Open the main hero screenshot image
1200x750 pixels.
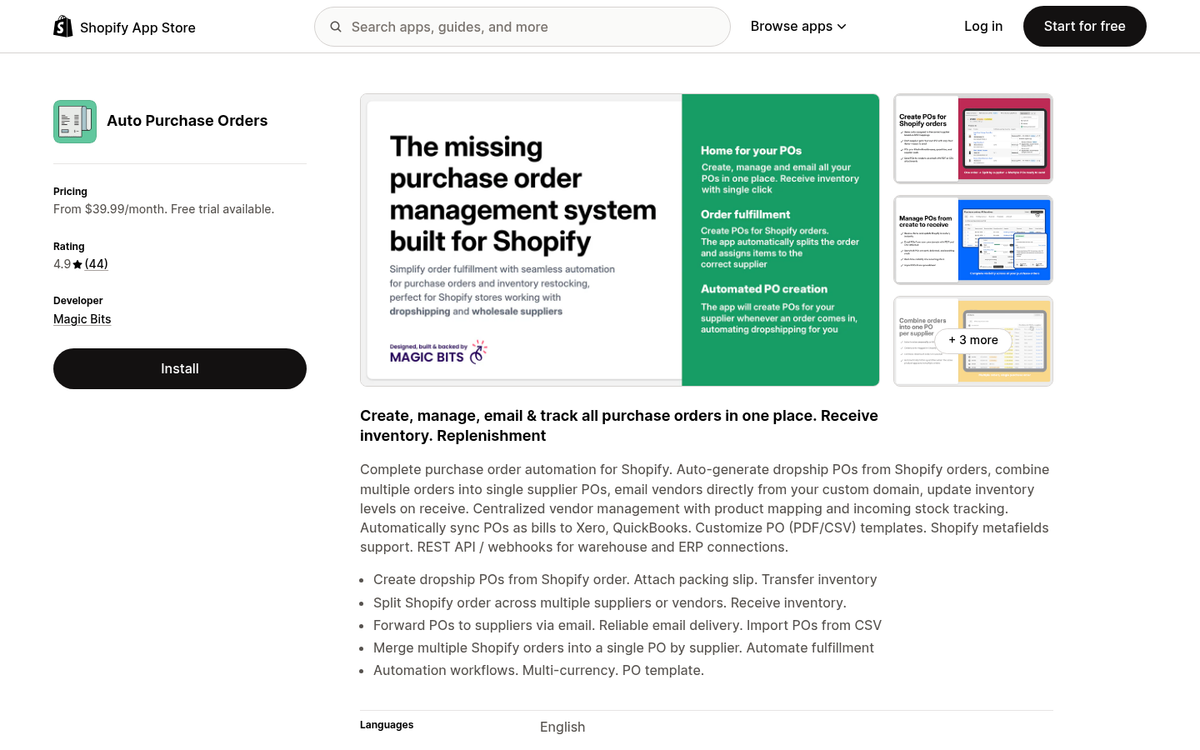click(521, 240)
